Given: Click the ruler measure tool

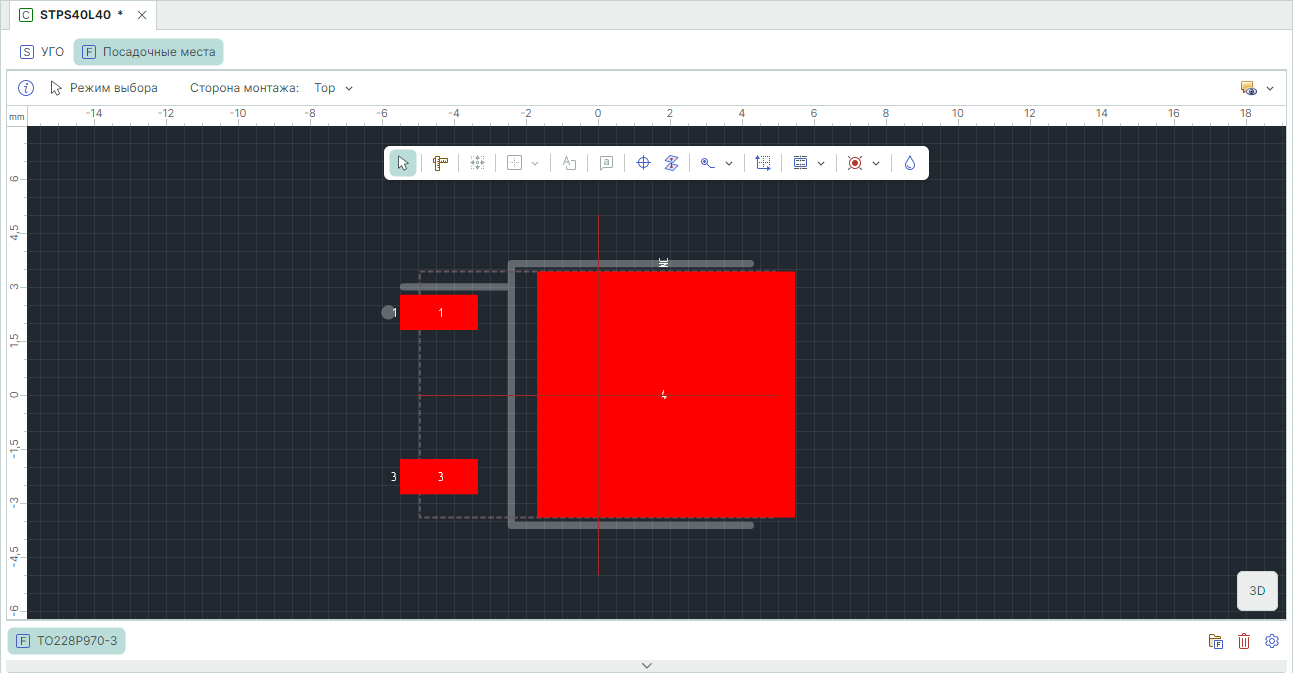Looking at the screenshot, I should point(440,163).
